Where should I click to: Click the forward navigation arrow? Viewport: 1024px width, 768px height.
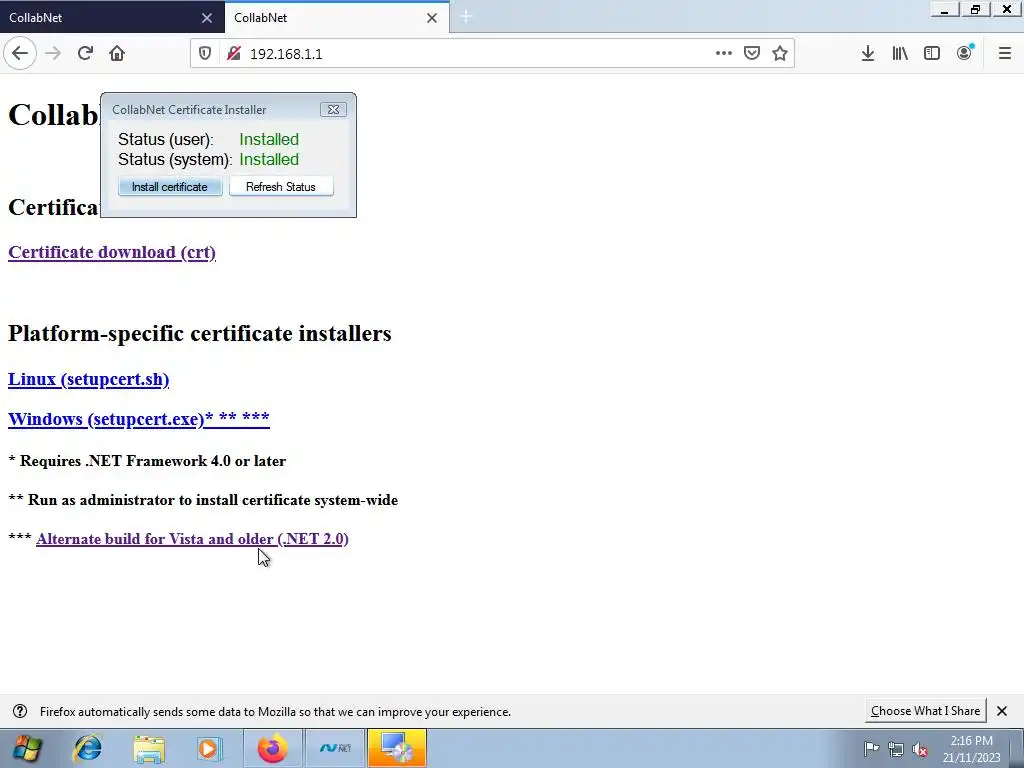[53, 54]
